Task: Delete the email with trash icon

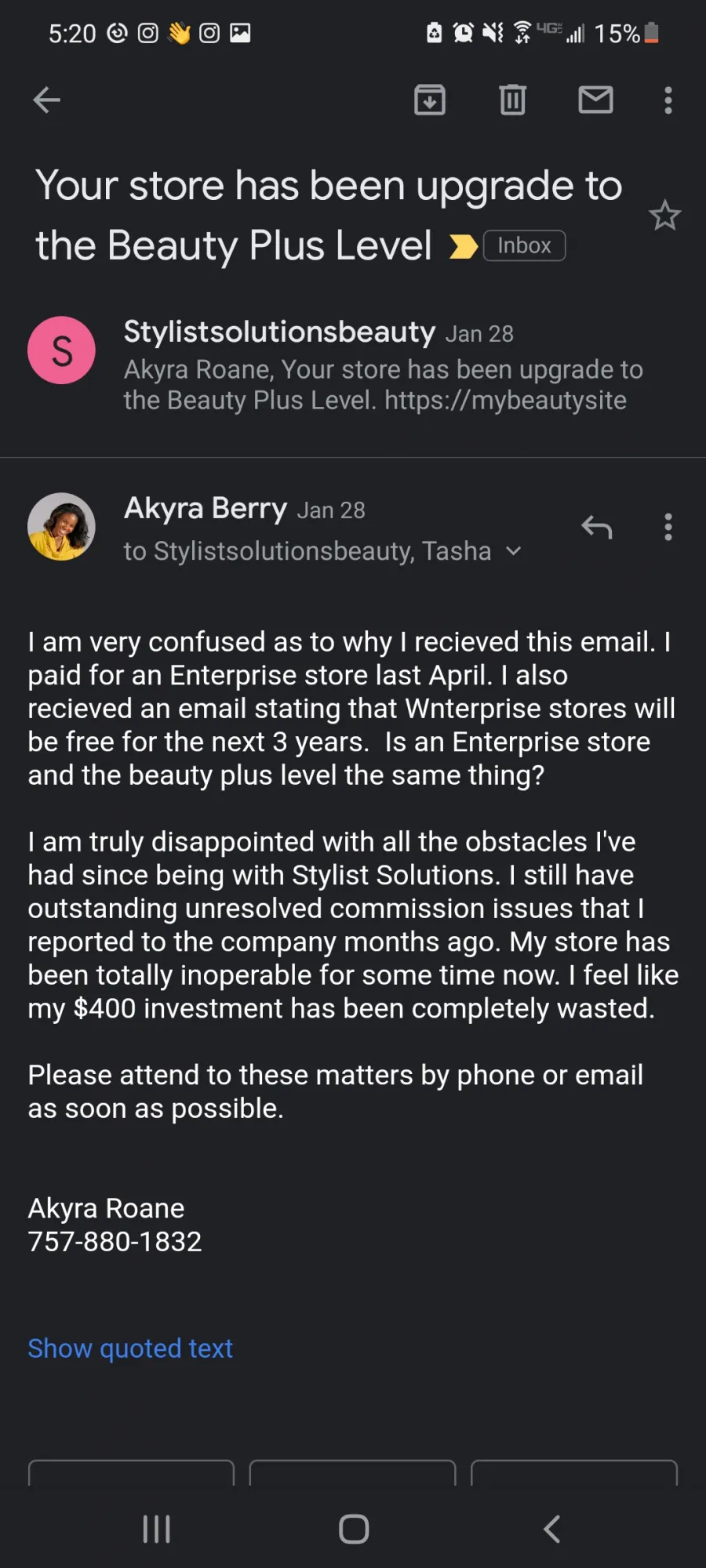Action: 512,100
